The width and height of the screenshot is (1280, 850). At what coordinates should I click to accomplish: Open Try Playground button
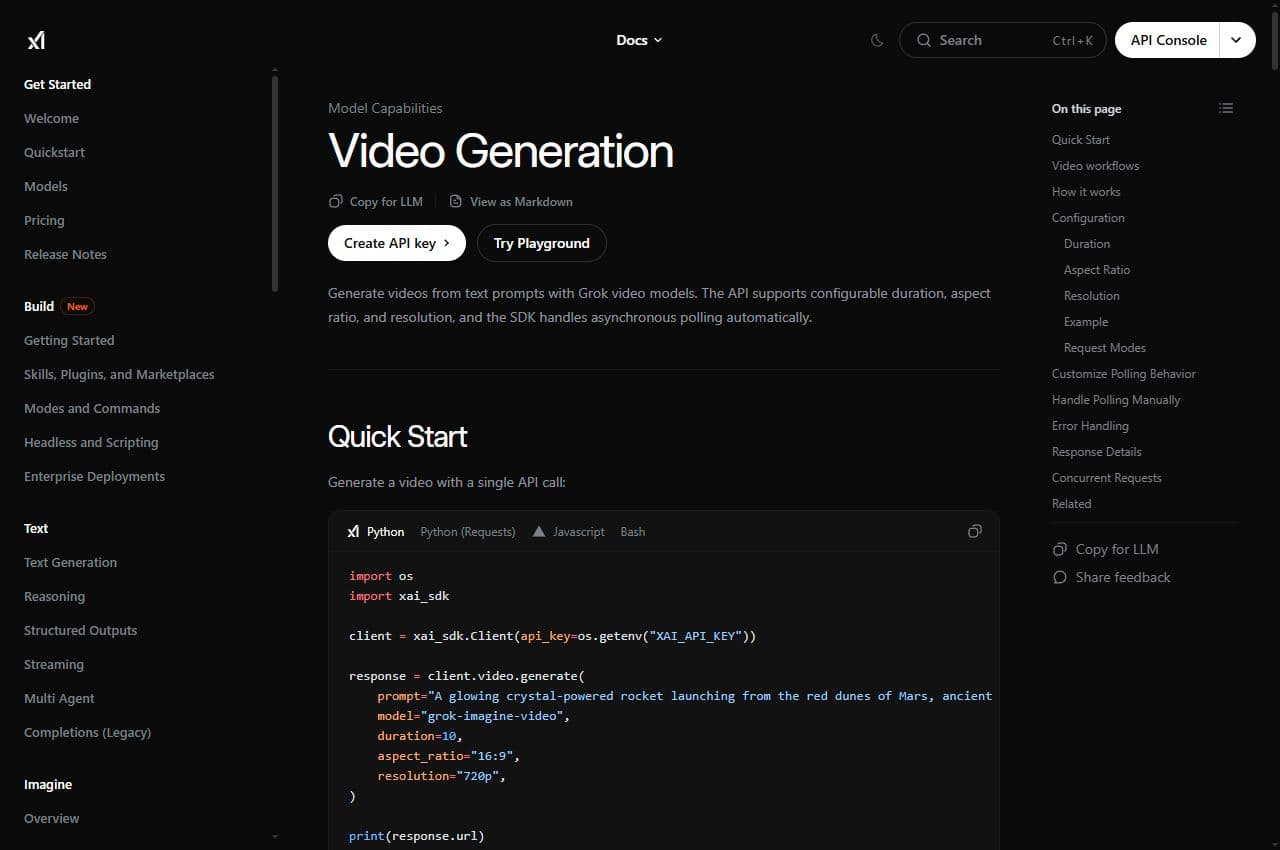(541, 243)
